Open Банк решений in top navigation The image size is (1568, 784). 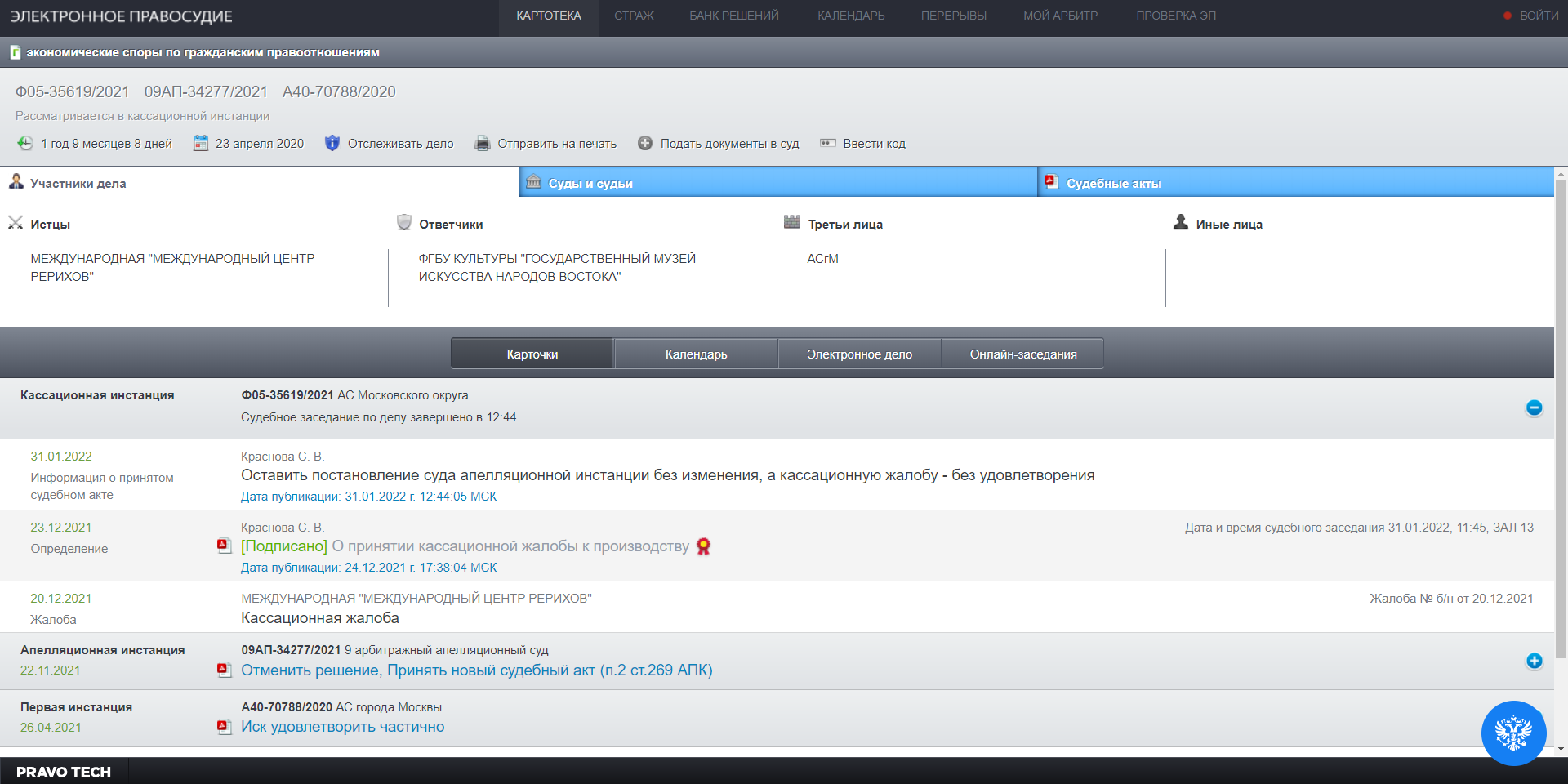point(733,16)
